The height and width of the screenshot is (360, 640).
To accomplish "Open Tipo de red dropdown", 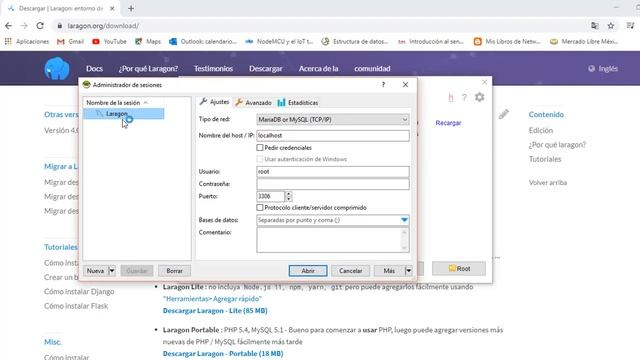I will click(x=333, y=119).
